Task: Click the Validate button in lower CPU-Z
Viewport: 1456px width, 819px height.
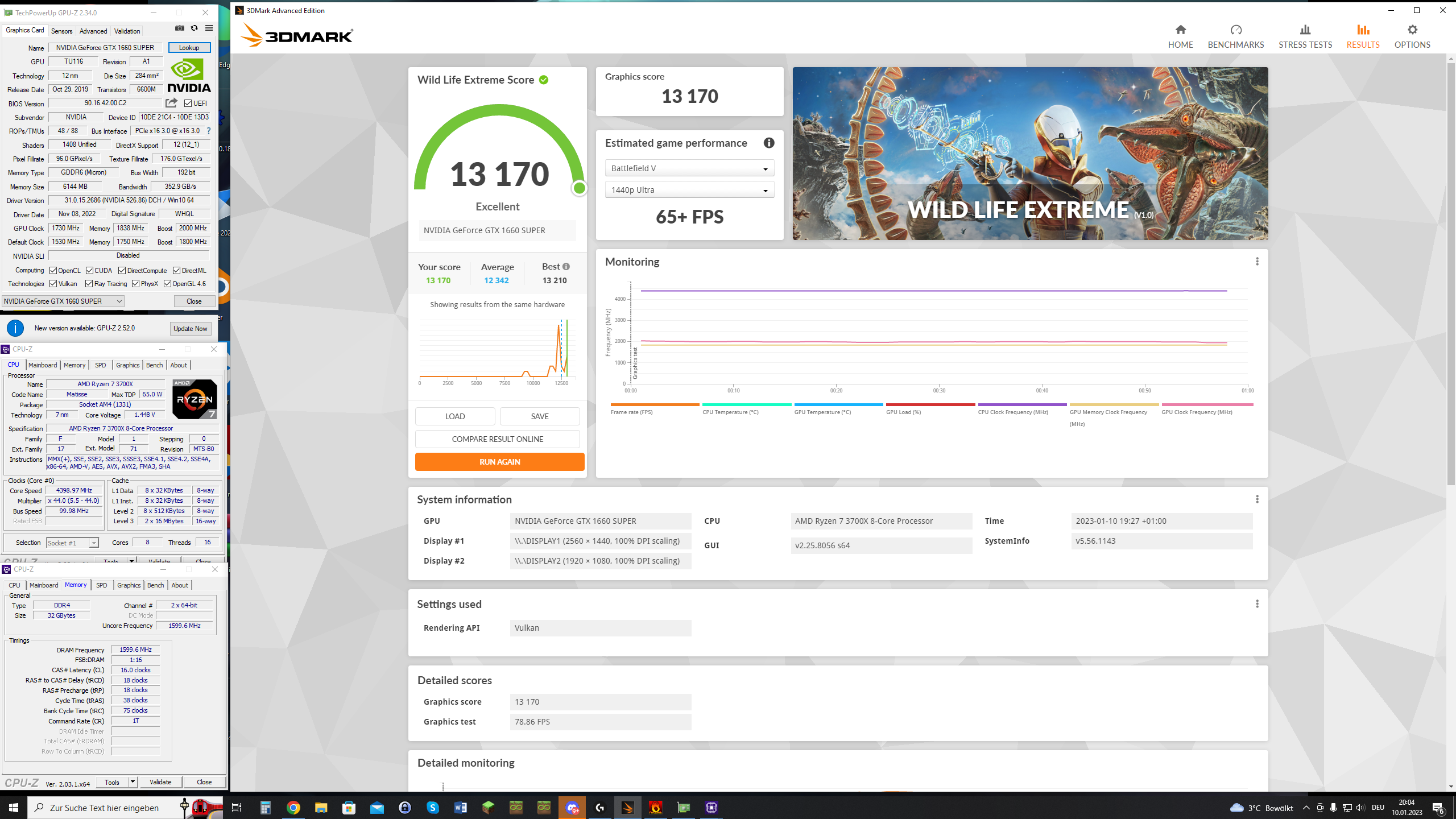Action: click(160, 782)
